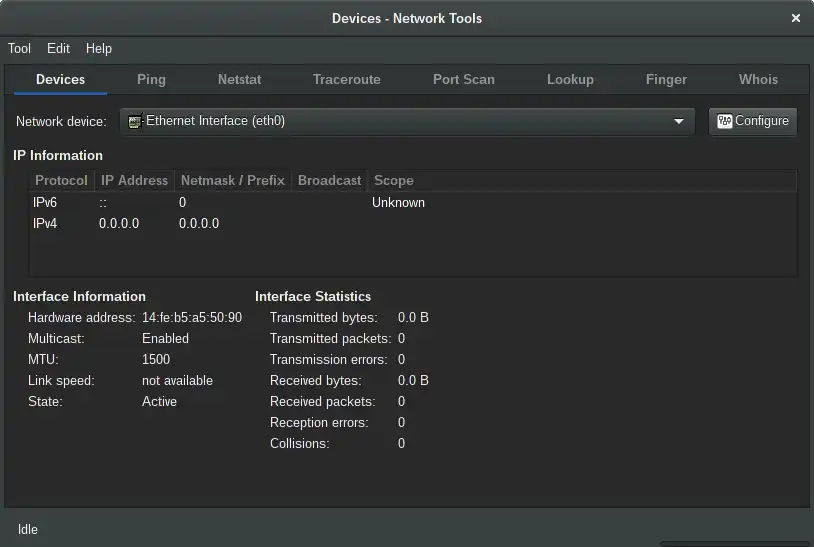Image resolution: width=814 pixels, height=547 pixels.
Task: Click the Unknown scope cell
Action: (398, 202)
